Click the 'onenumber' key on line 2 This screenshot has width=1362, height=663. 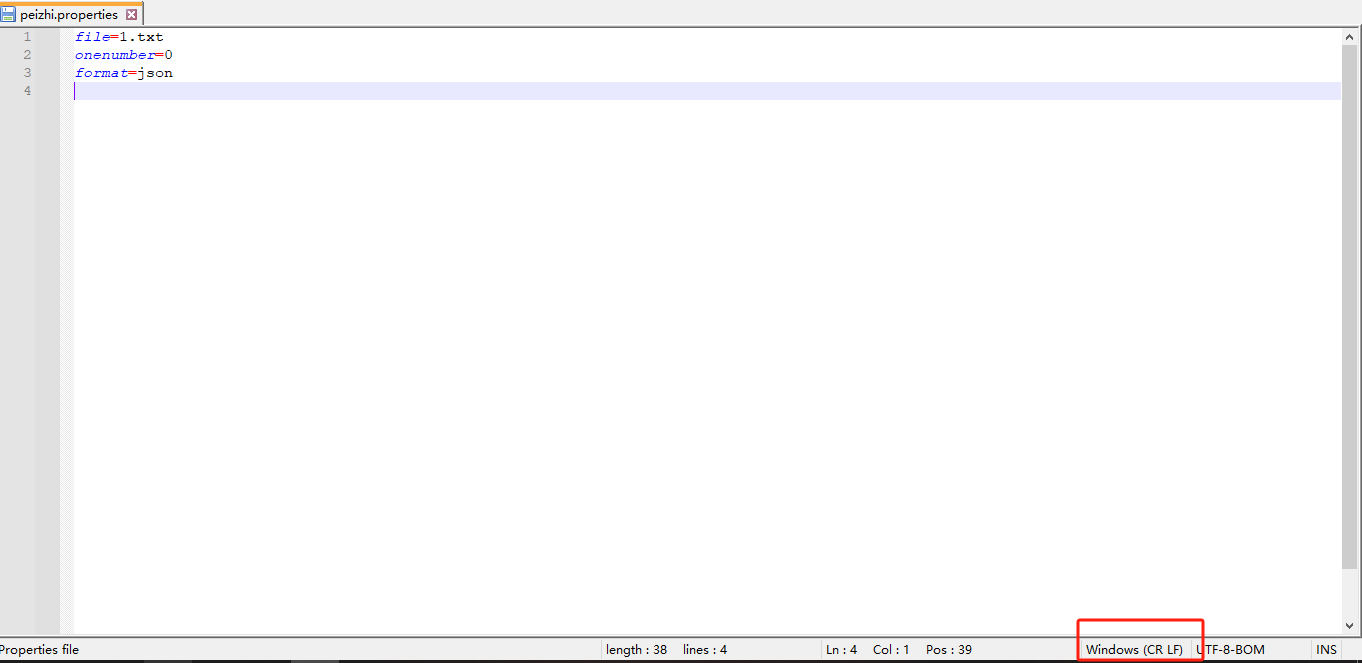(x=115, y=55)
